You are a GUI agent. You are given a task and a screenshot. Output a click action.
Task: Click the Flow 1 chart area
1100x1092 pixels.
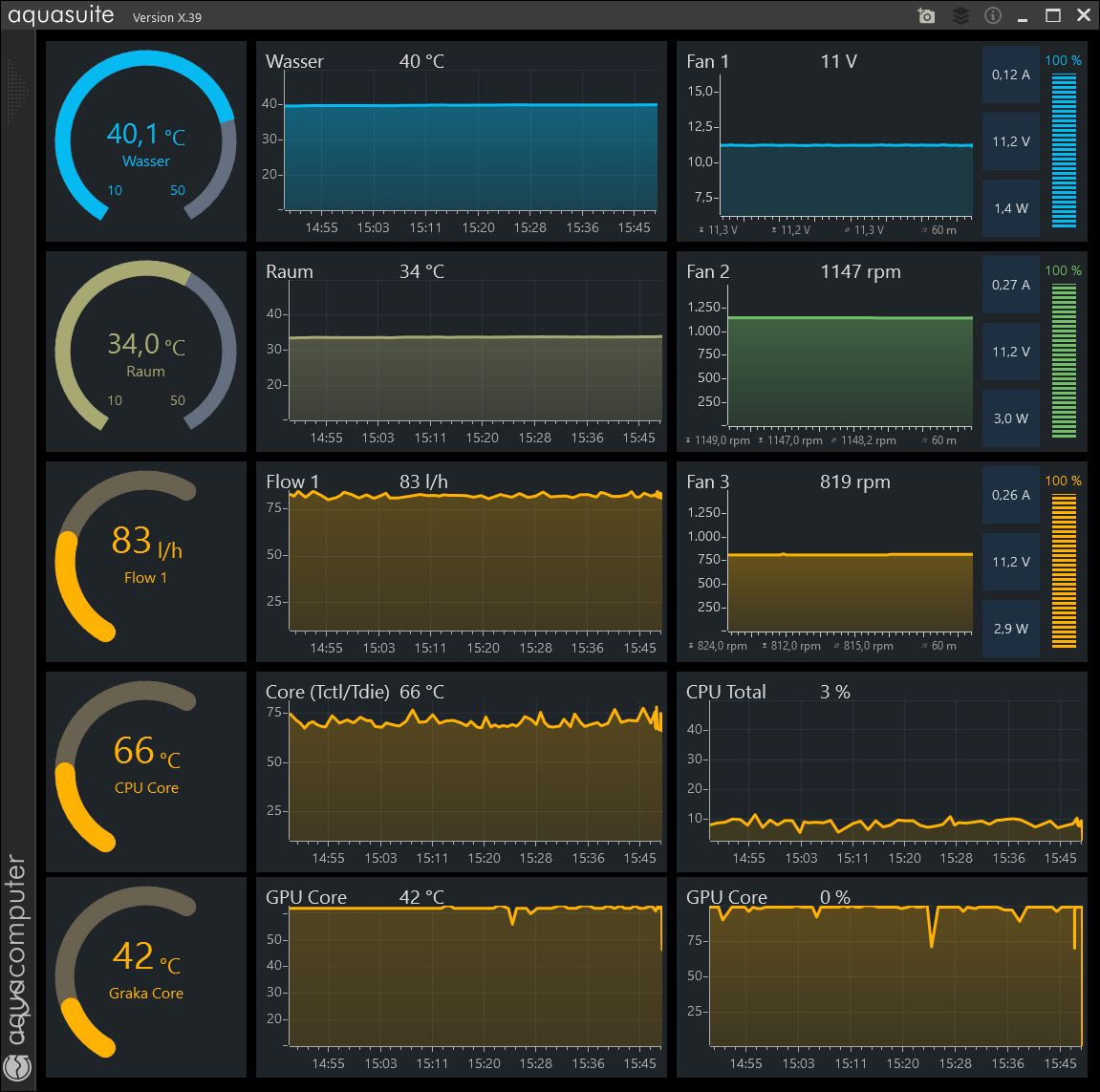475,561
